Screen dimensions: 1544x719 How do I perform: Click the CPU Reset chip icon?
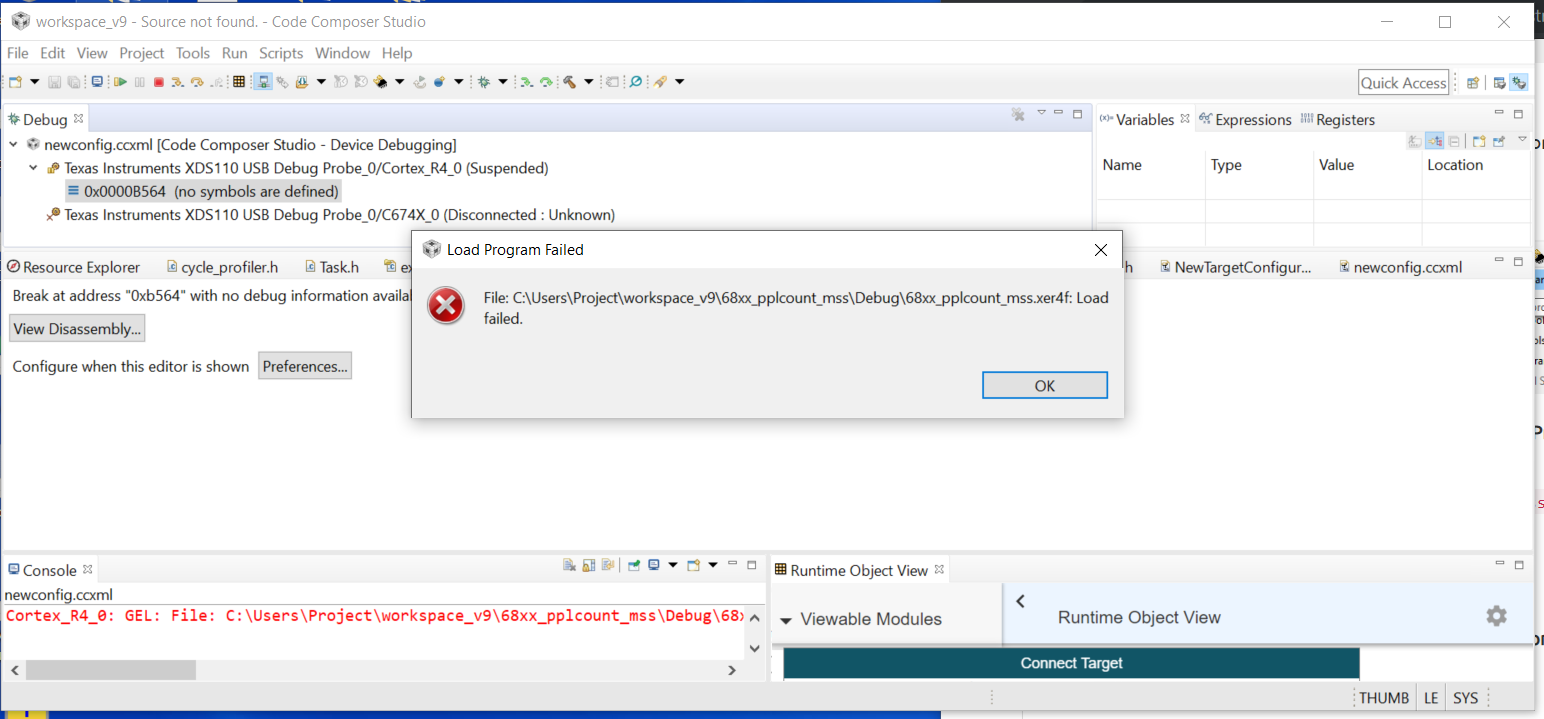[x=381, y=82]
